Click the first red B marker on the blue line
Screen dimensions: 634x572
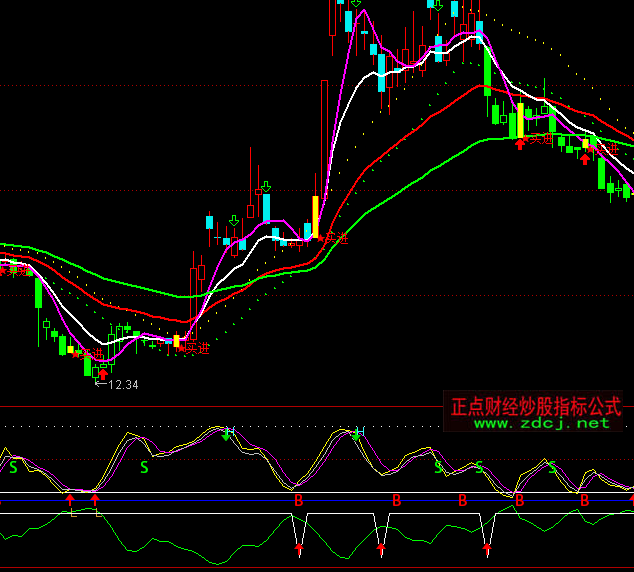297,498
